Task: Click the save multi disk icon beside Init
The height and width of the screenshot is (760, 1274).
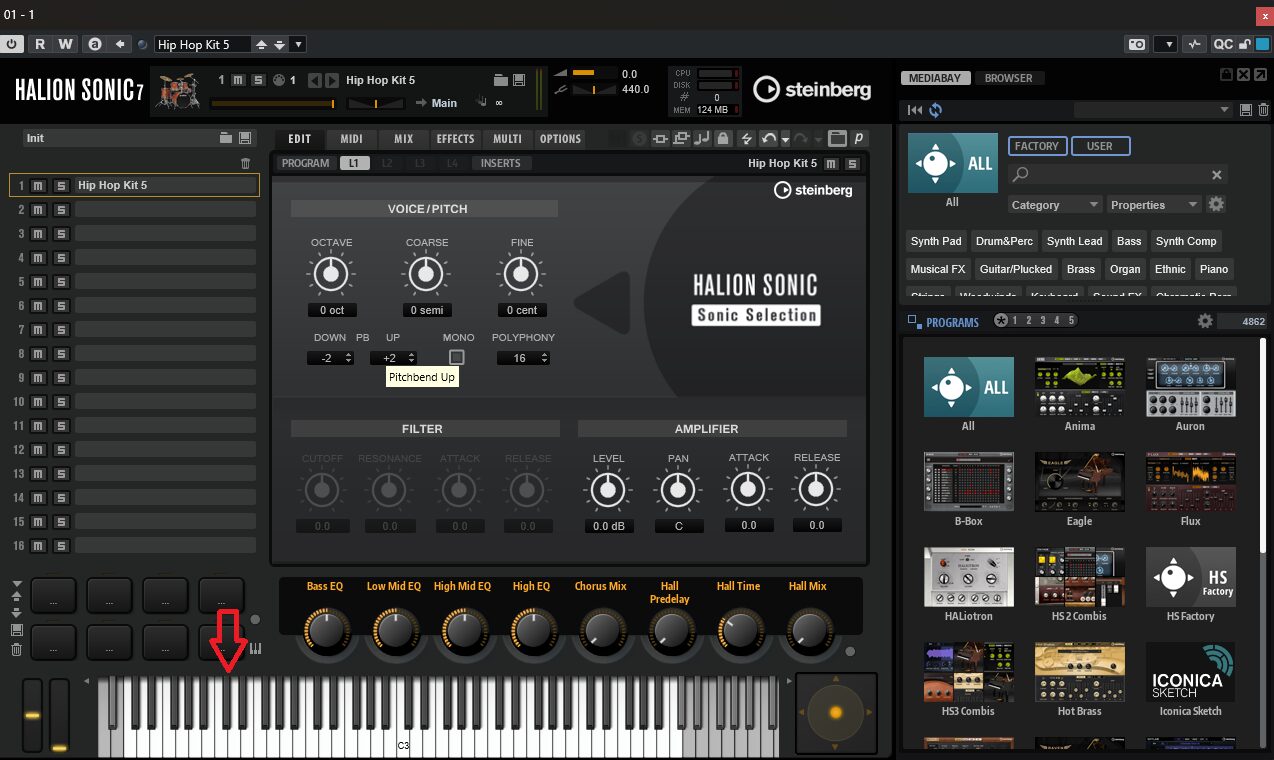Action: point(246,138)
